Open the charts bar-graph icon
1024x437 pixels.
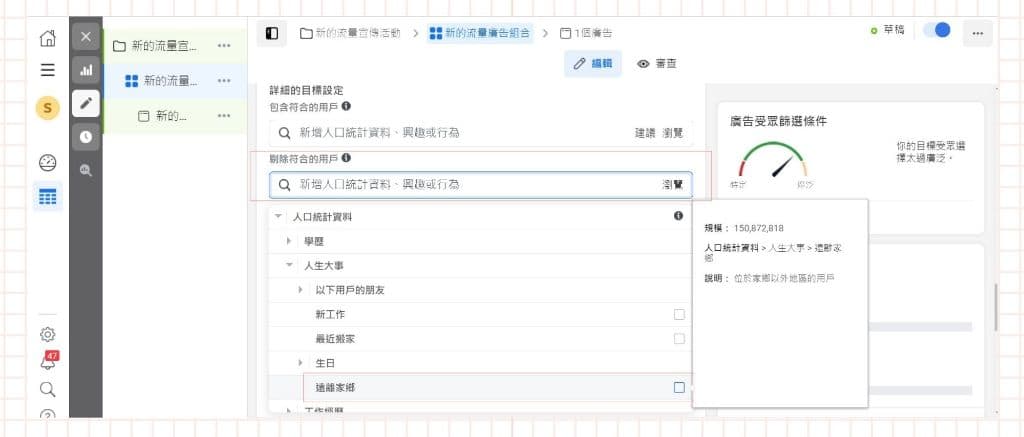[86, 70]
